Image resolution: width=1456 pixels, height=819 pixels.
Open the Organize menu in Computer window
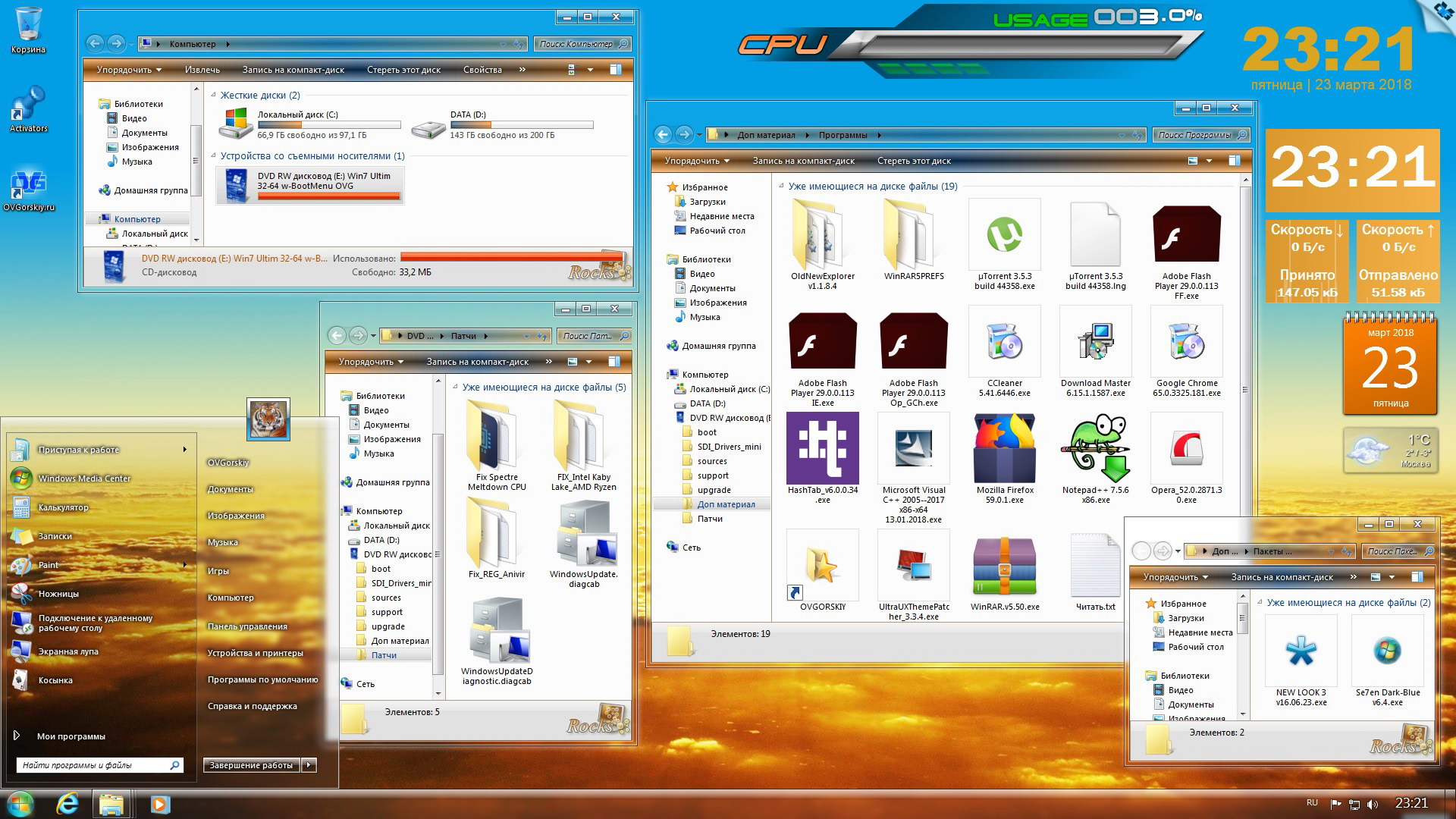(x=128, y=70)
